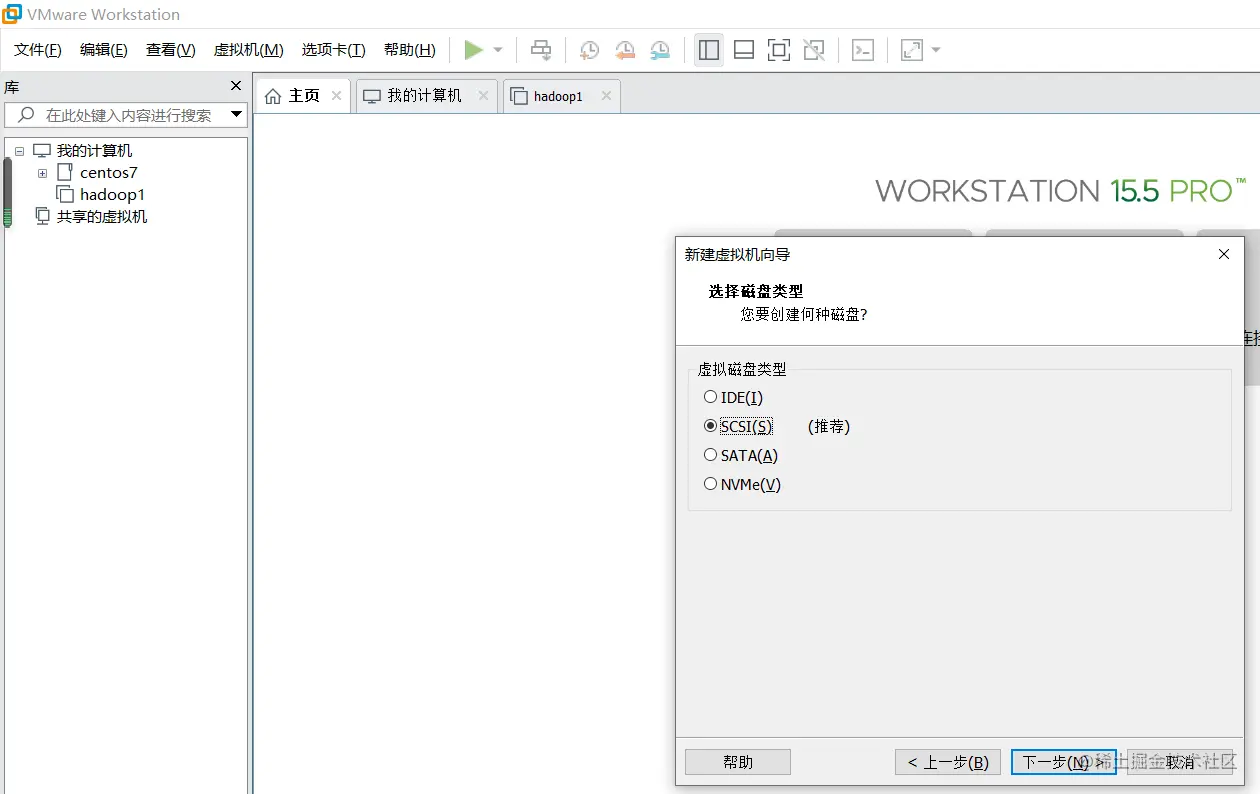
Task: Open the 选项卡(T) menu
Action: coord(334,50)
